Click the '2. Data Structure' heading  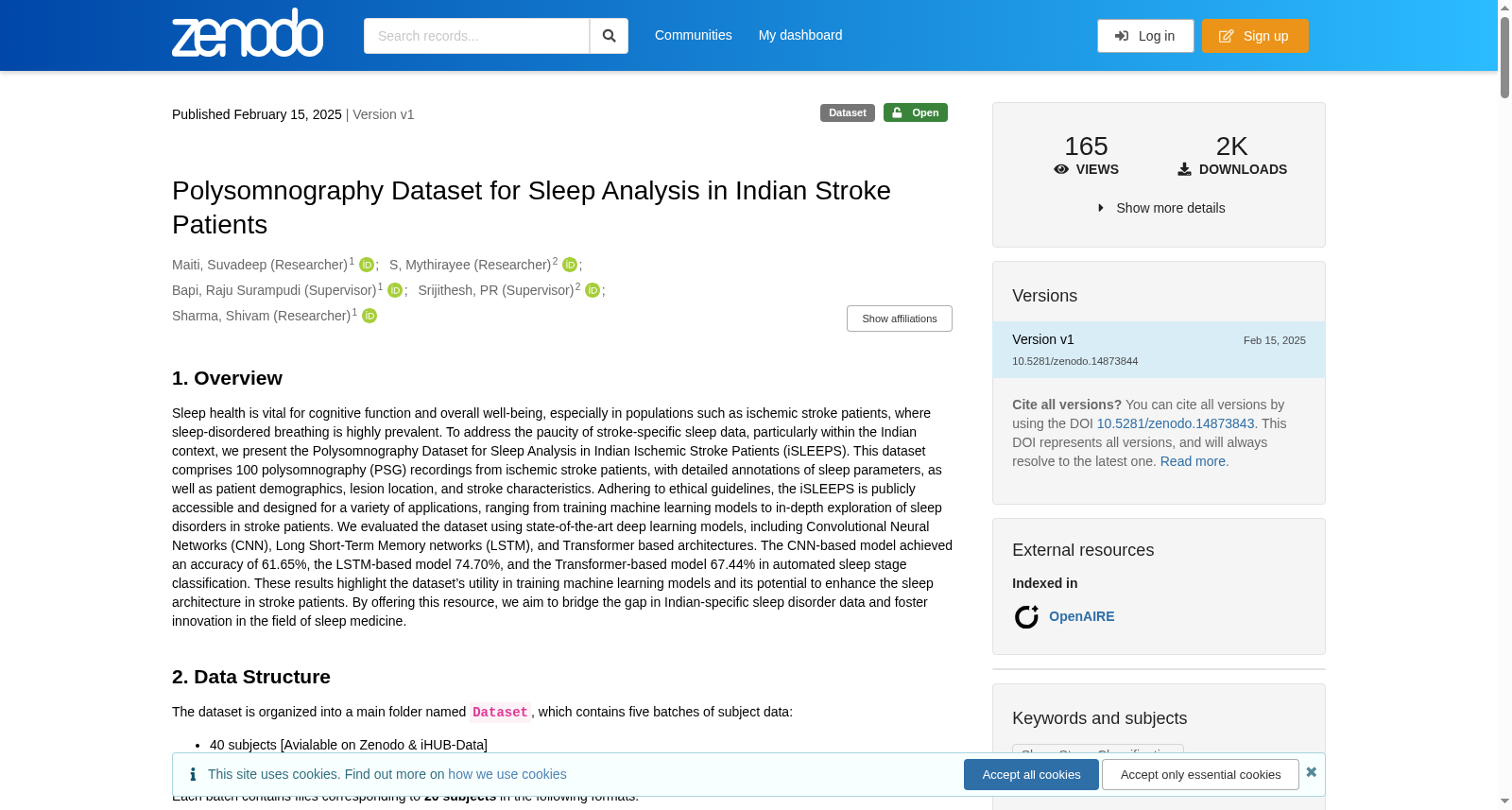(251, 677)
